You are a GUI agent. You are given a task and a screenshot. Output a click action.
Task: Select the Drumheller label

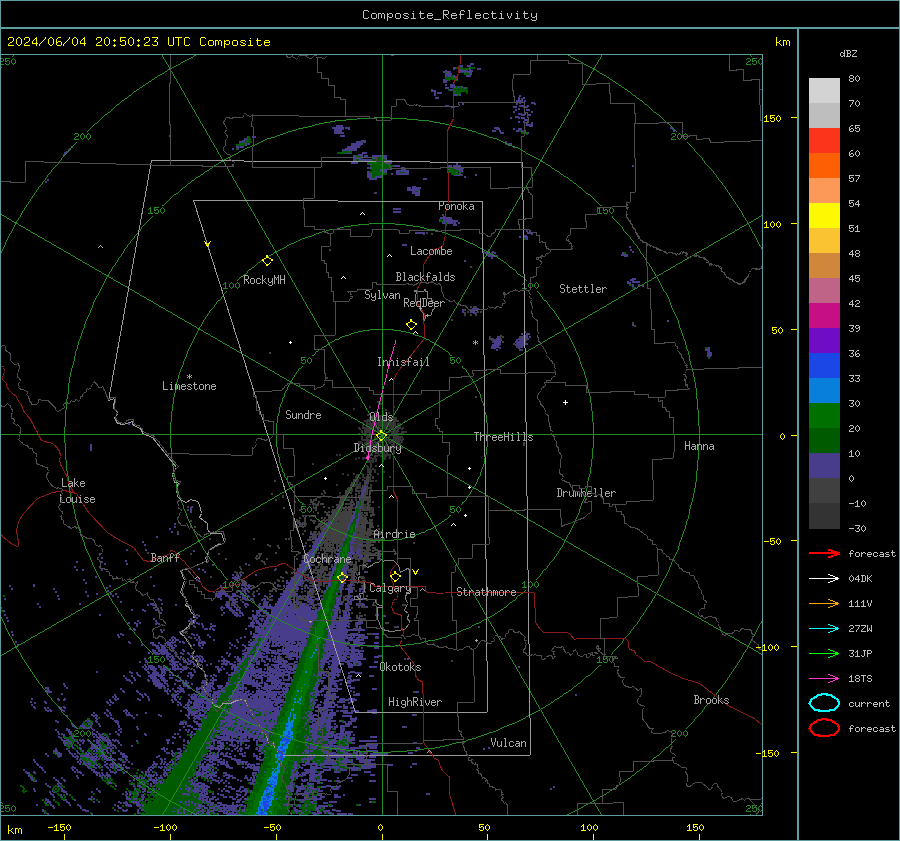[x=586, y=493]
